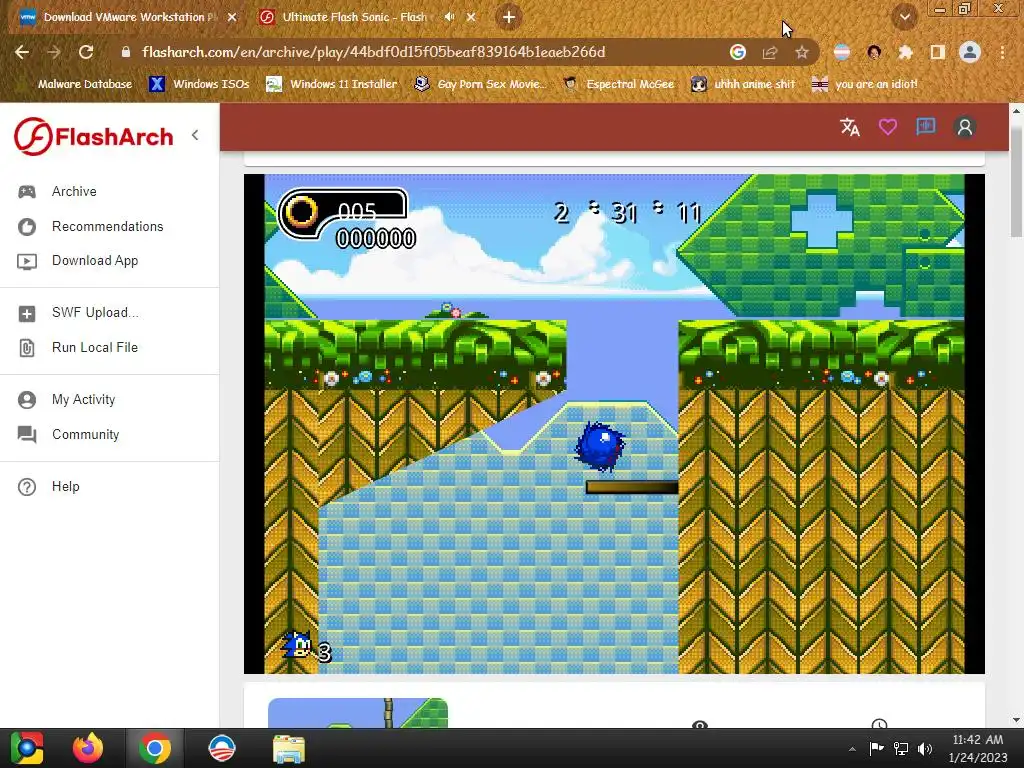This screenshot has width=1024, height=768.
Task: Click the Download App monitor icon
Action: pos(27,261)
